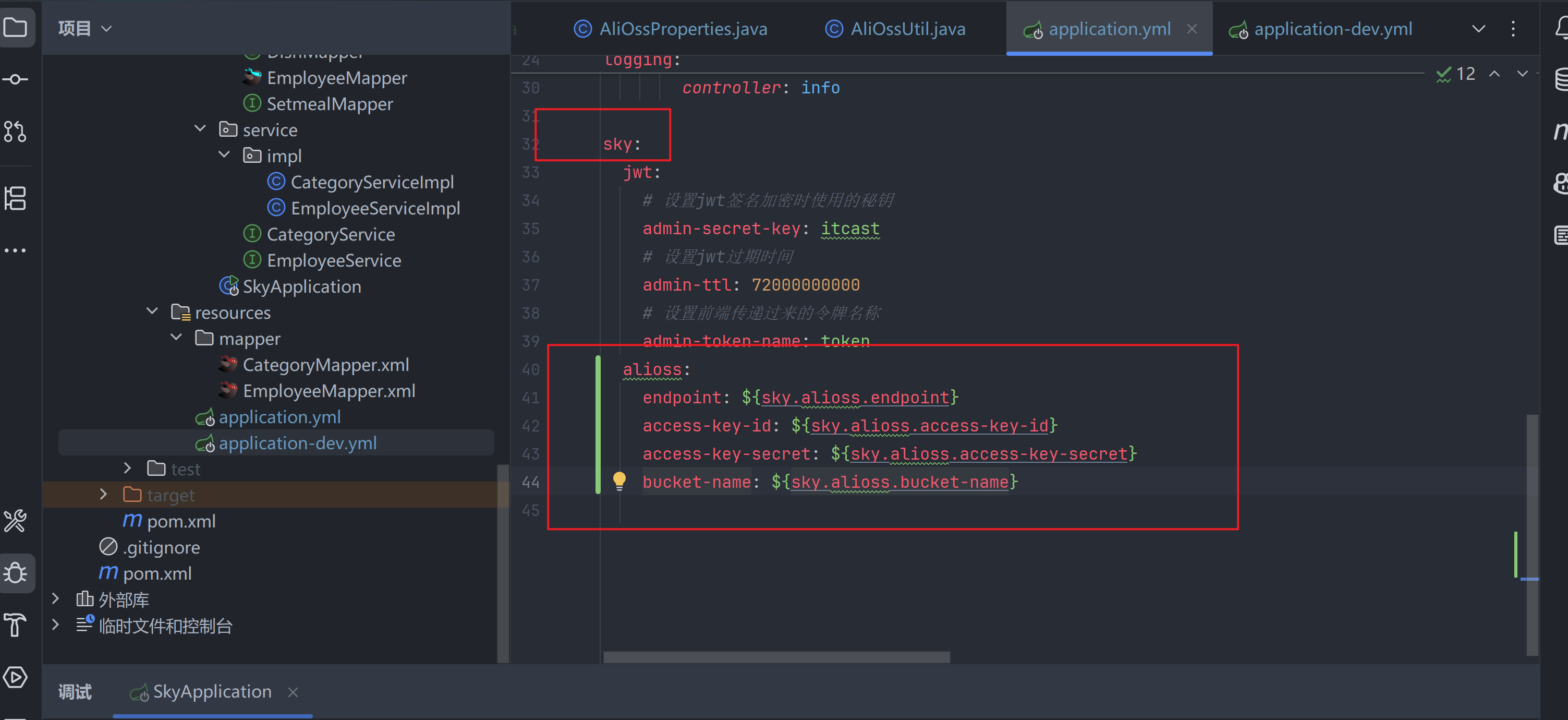
Task: Open the Pull Requests tool window icon
Action: click(x=15, y=131)
